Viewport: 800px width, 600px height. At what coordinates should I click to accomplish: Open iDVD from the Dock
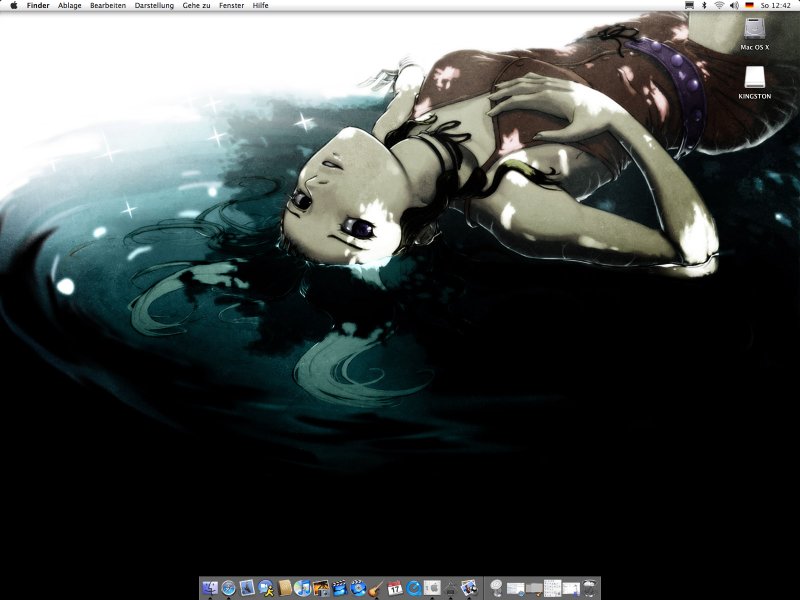click(x=358, y=588)
